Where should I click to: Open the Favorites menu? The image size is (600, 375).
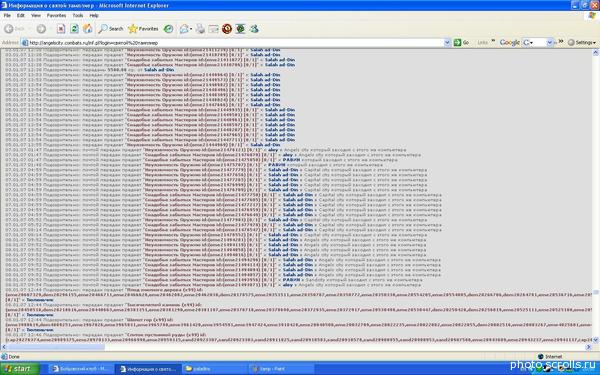pyautogui.click(x=56, y=15)
